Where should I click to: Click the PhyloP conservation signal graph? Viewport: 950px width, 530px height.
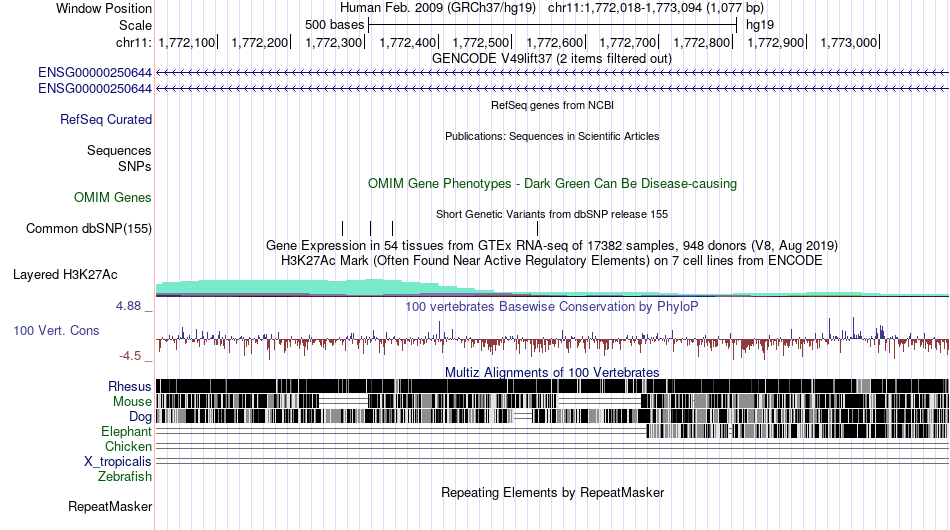click(x=552, y=340)
